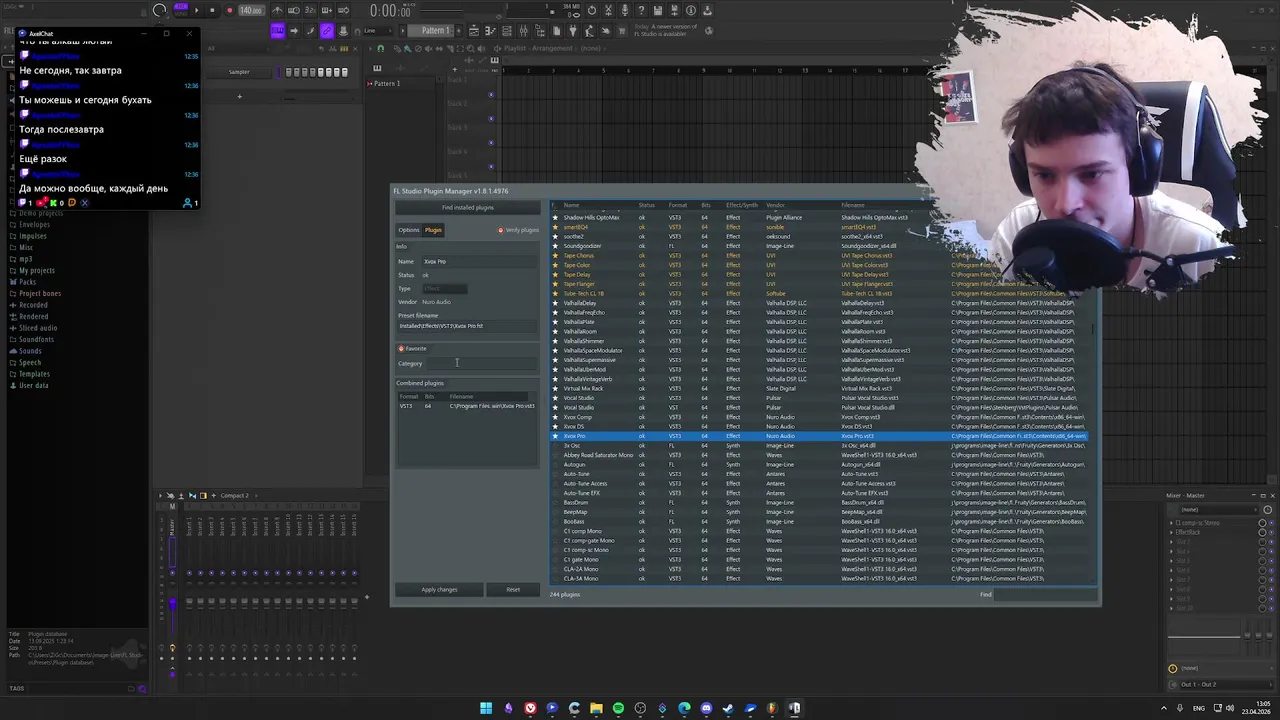The width and height of the screenshot is (1280, 720).
Task: Add a channel with plus button
Action: 239,96
